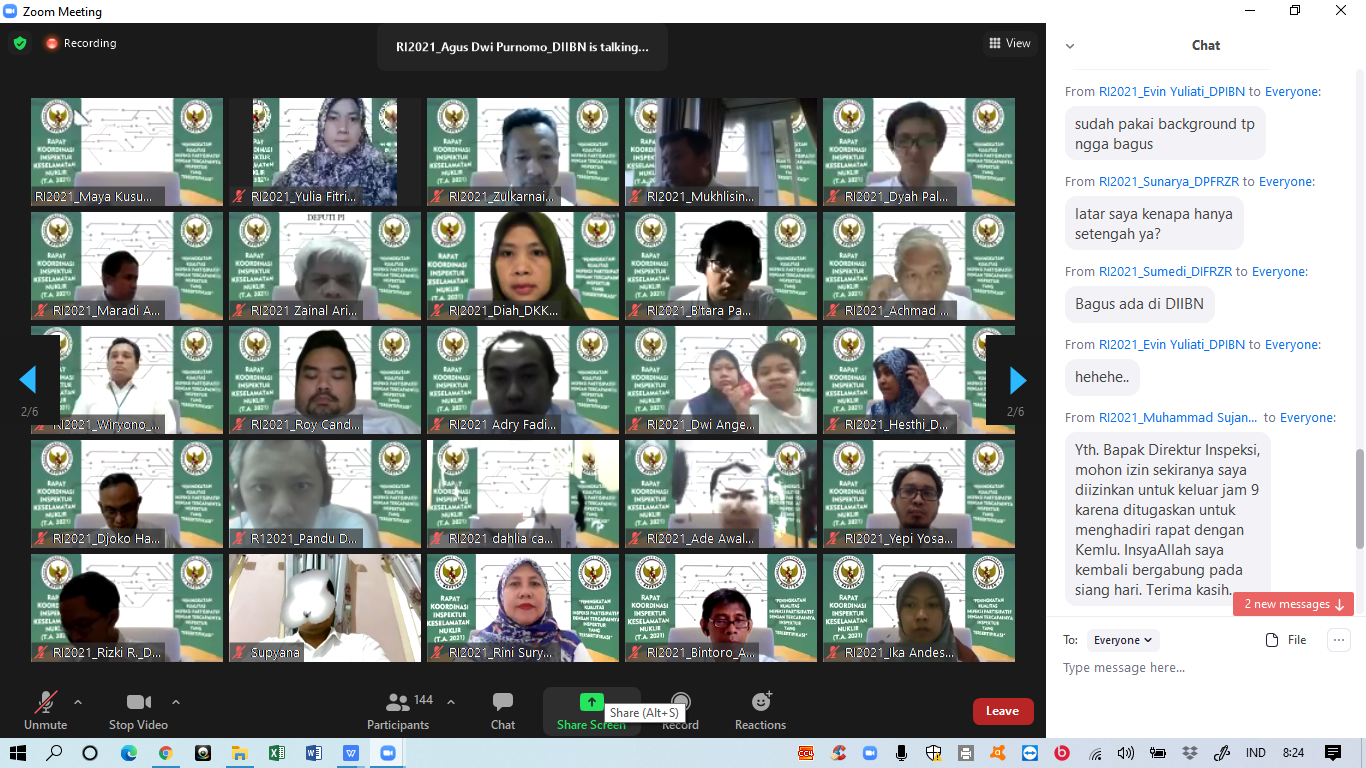
Task: Open Google Chrome from taskbar
Action: point(165,753)
